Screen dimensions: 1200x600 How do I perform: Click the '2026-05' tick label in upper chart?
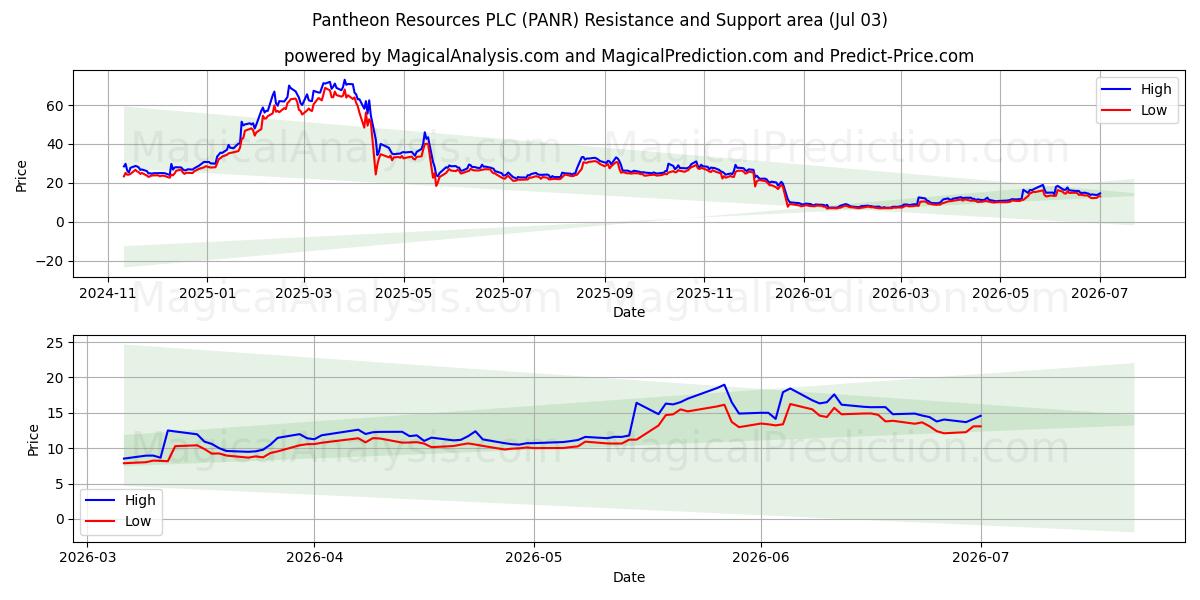pyautogui.click(x=999, y=293)
